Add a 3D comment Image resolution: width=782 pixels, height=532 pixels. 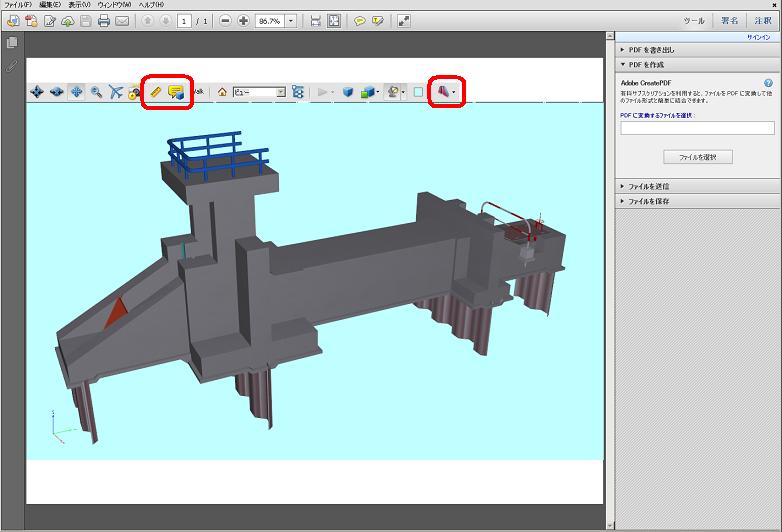coord(176,92)
